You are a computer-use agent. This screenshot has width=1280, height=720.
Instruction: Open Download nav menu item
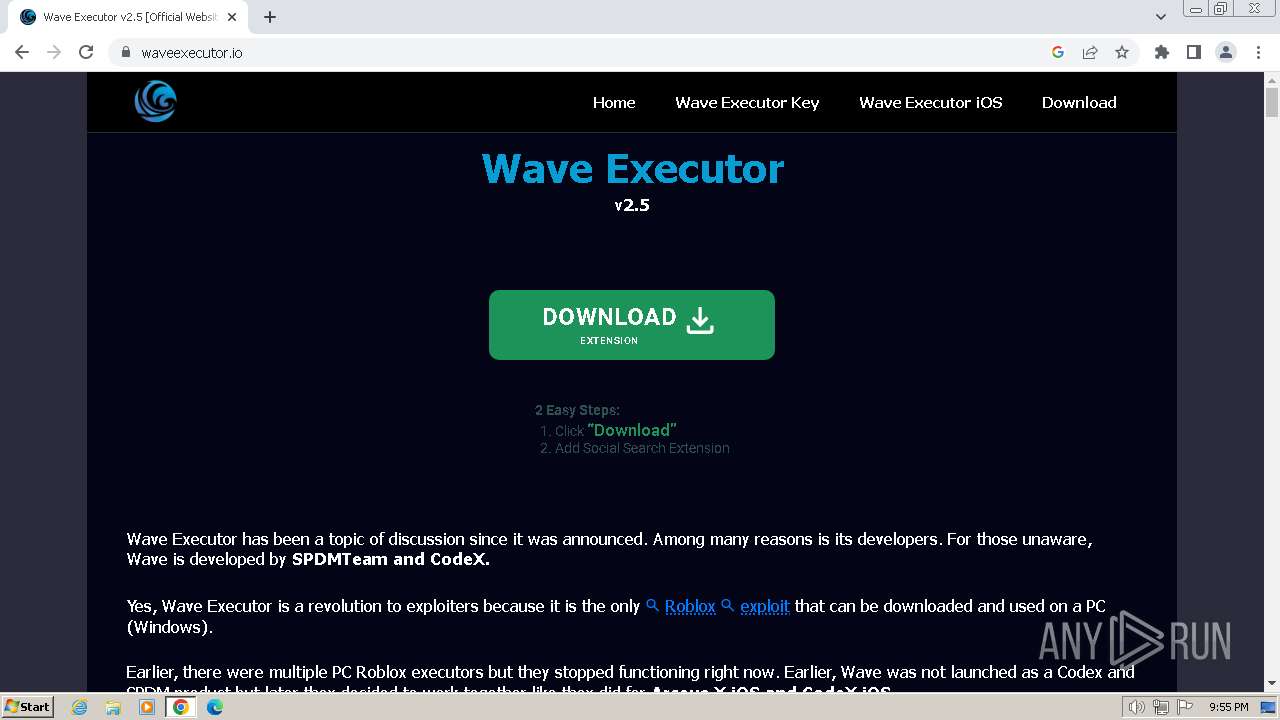point(1079,102)
